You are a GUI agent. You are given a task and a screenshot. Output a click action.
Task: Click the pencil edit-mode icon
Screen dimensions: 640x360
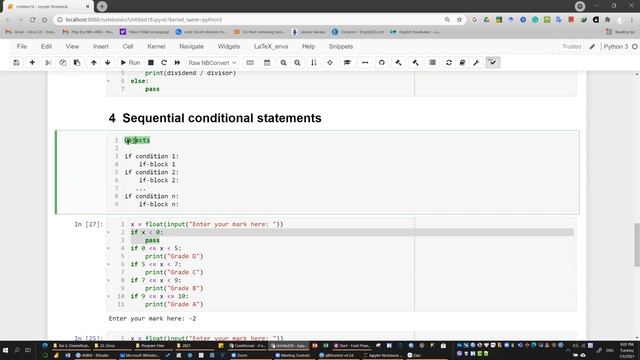point(592,47)
